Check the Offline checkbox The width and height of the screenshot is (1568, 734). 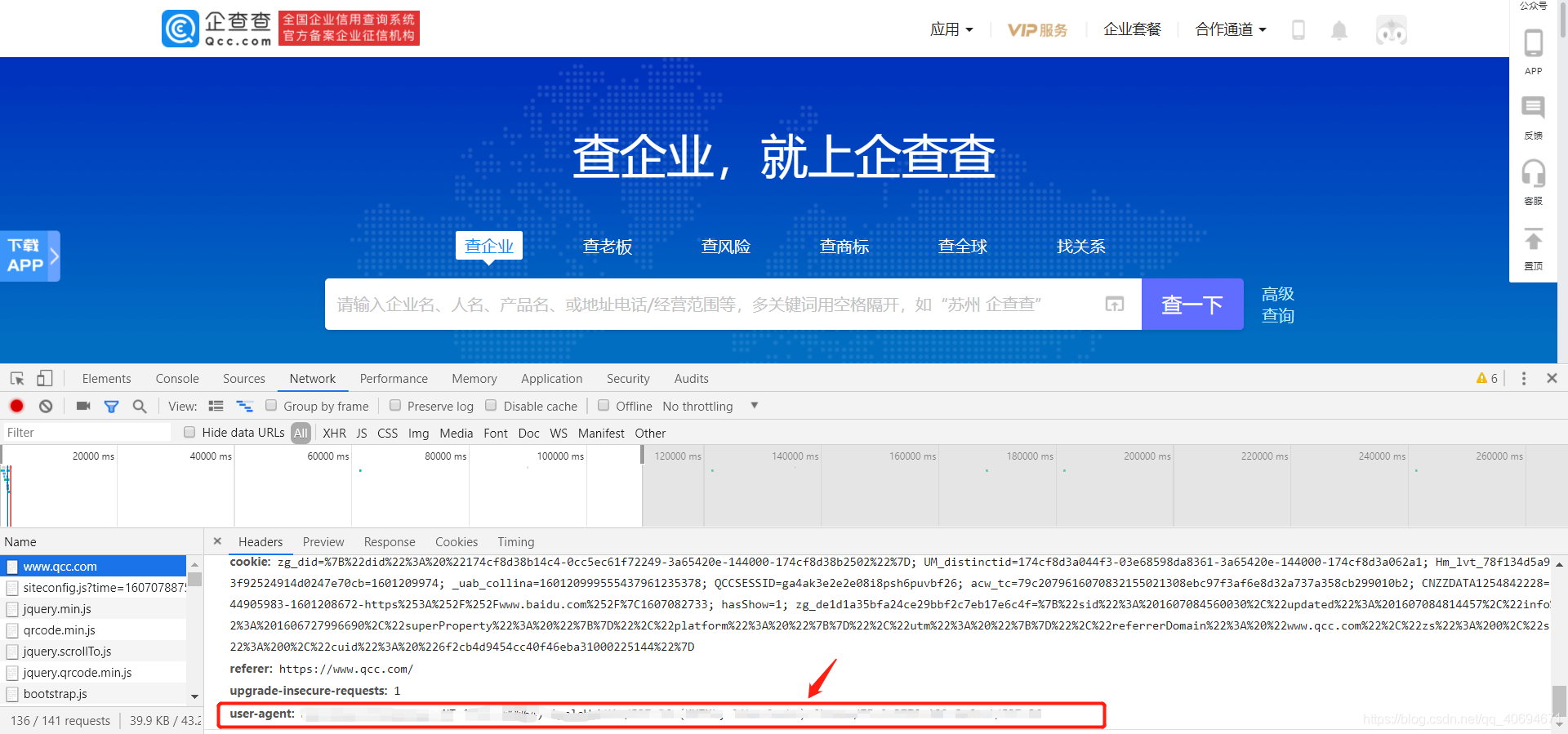point(604,405)
